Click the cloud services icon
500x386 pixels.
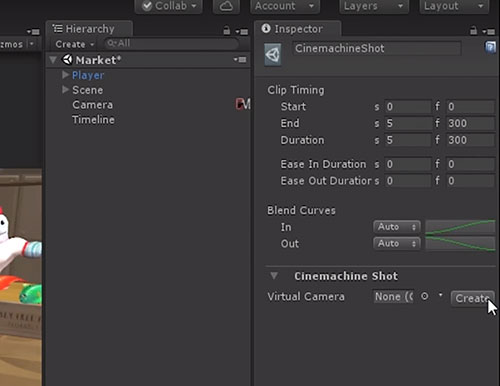click(x=226, y=6)
